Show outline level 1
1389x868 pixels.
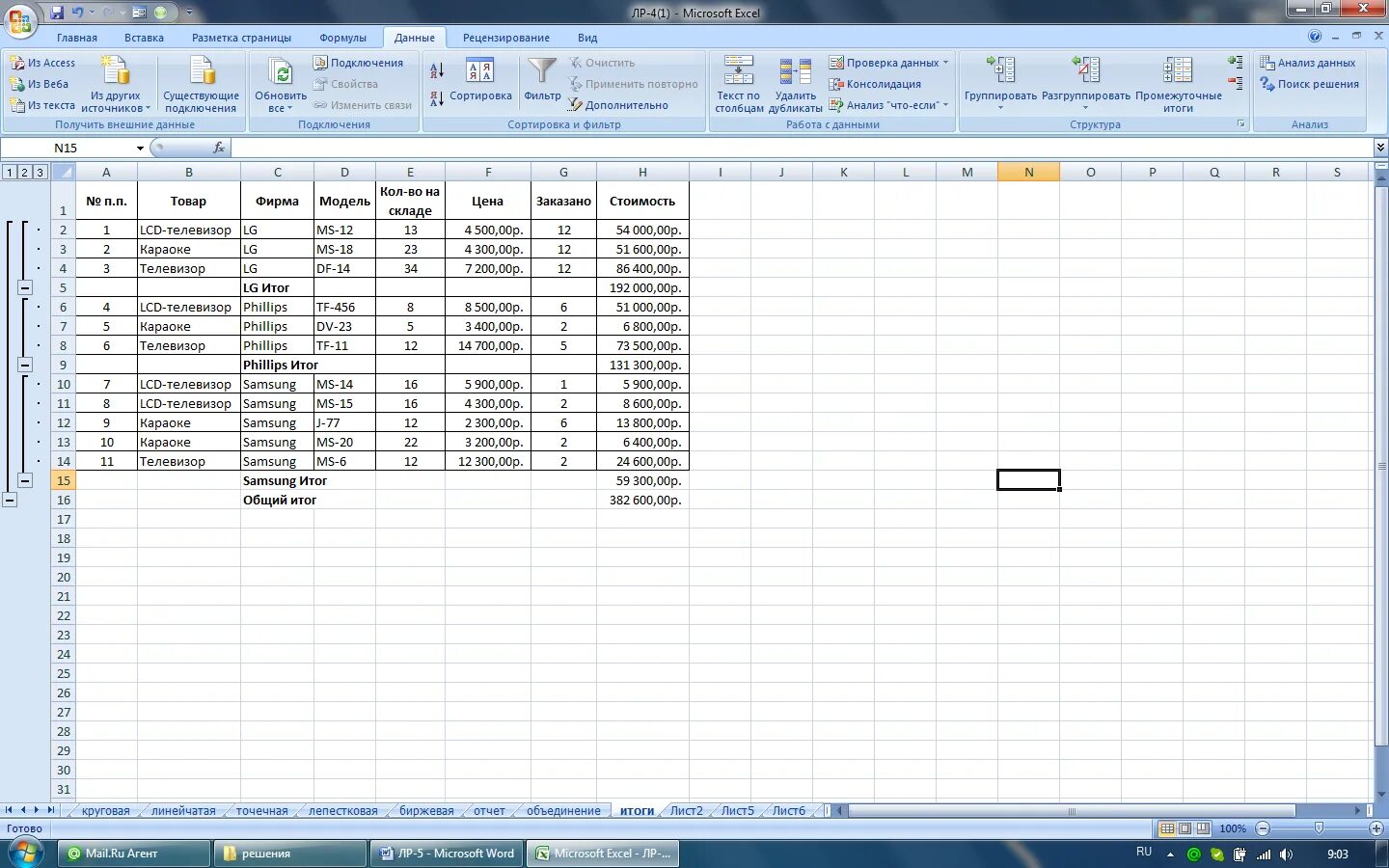10,172
